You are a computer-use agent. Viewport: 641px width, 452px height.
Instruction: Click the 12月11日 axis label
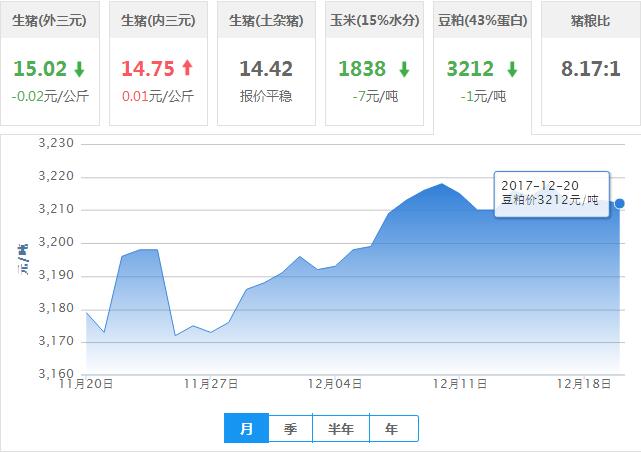[459, 384]
